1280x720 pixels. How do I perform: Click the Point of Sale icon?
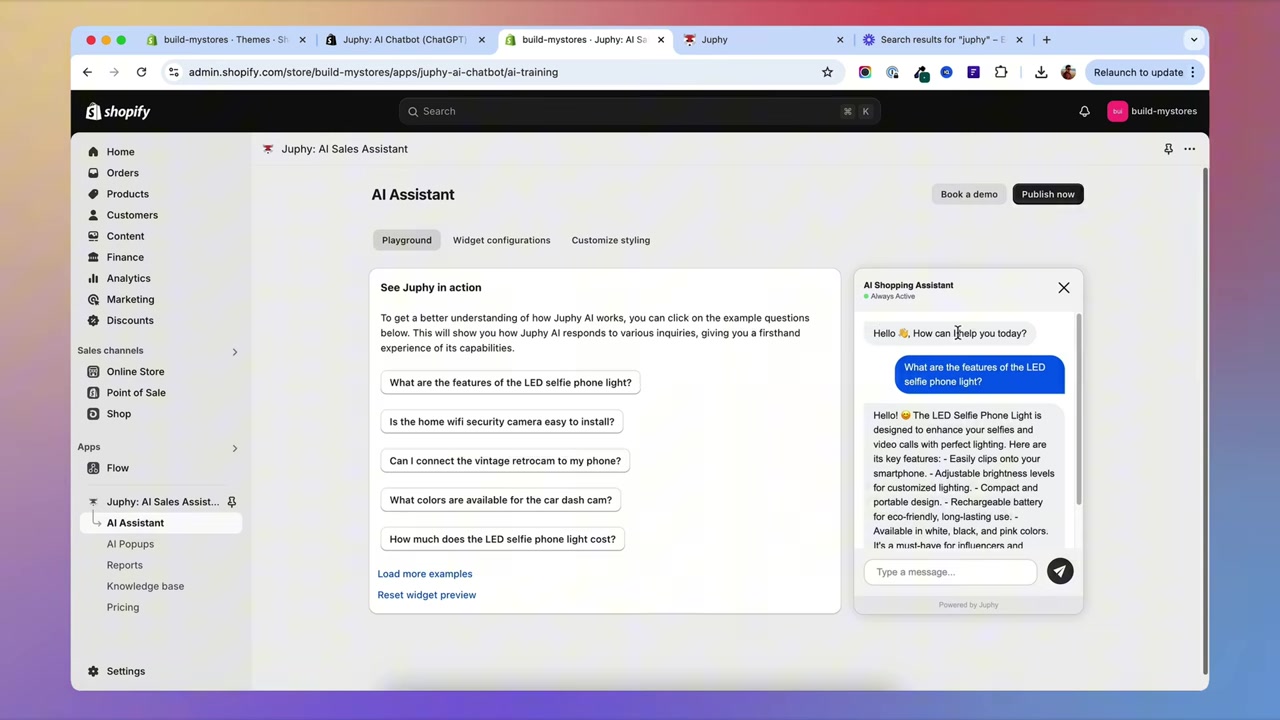[x=93, y=392]
